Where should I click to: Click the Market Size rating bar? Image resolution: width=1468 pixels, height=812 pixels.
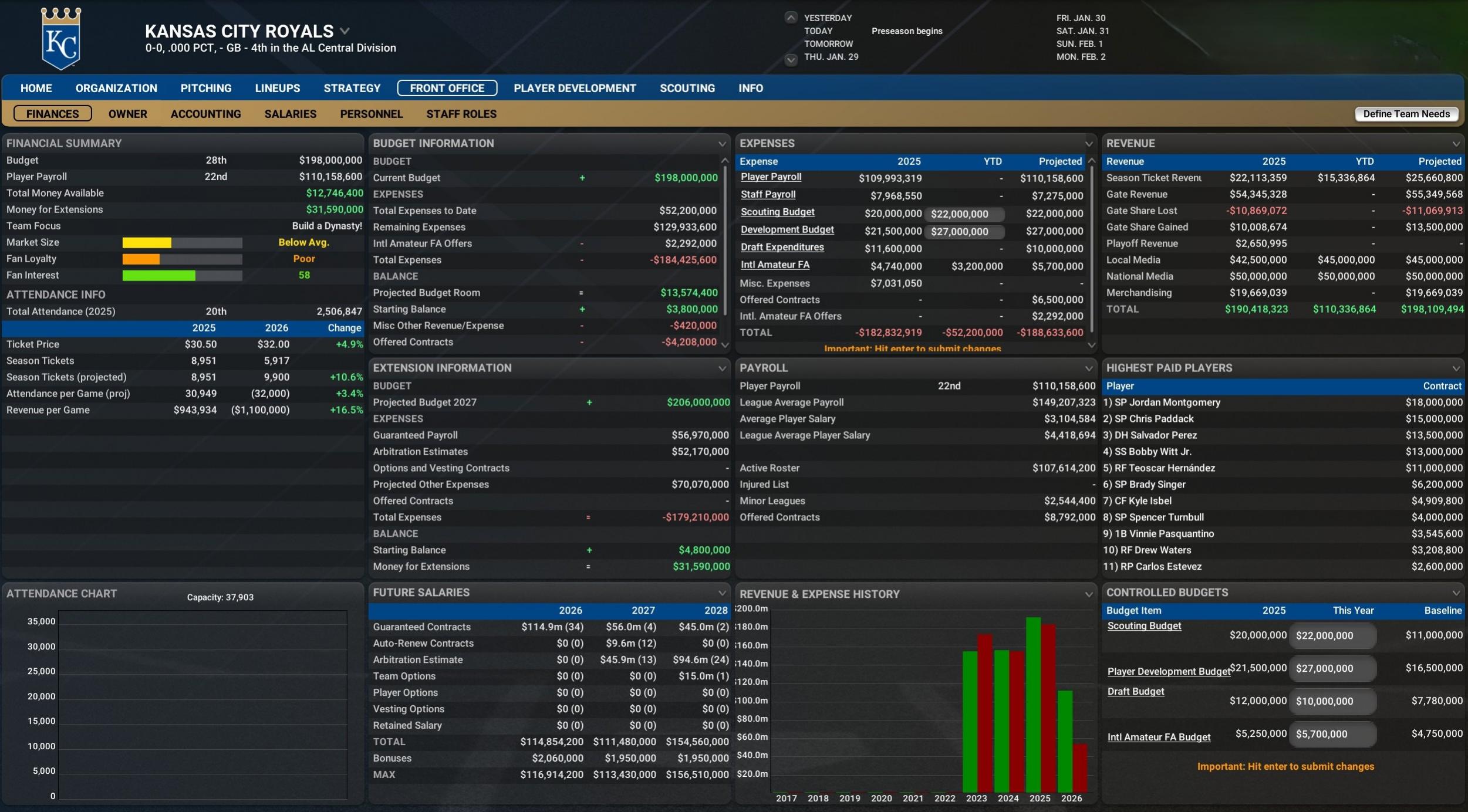(182, 243)
